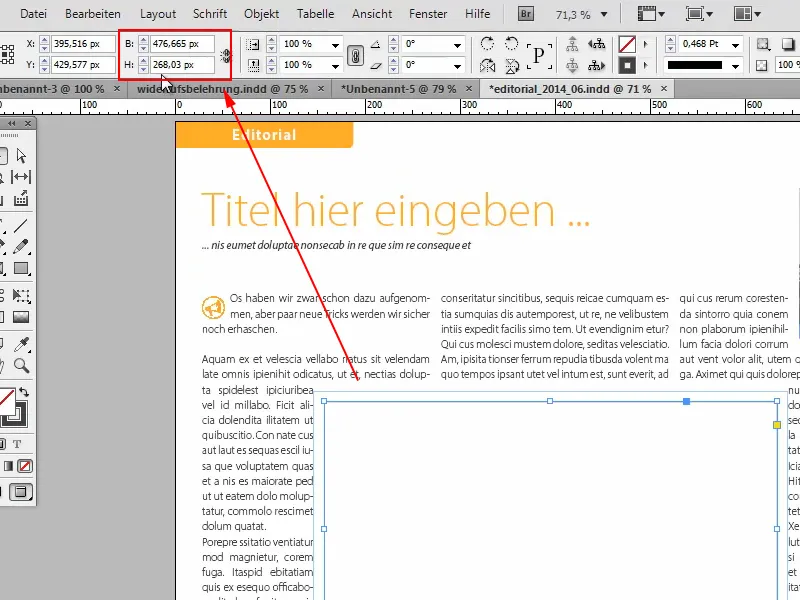Select the Rectangle tool
The width and height of the screenshot is (800, 600).
(21, 268)
